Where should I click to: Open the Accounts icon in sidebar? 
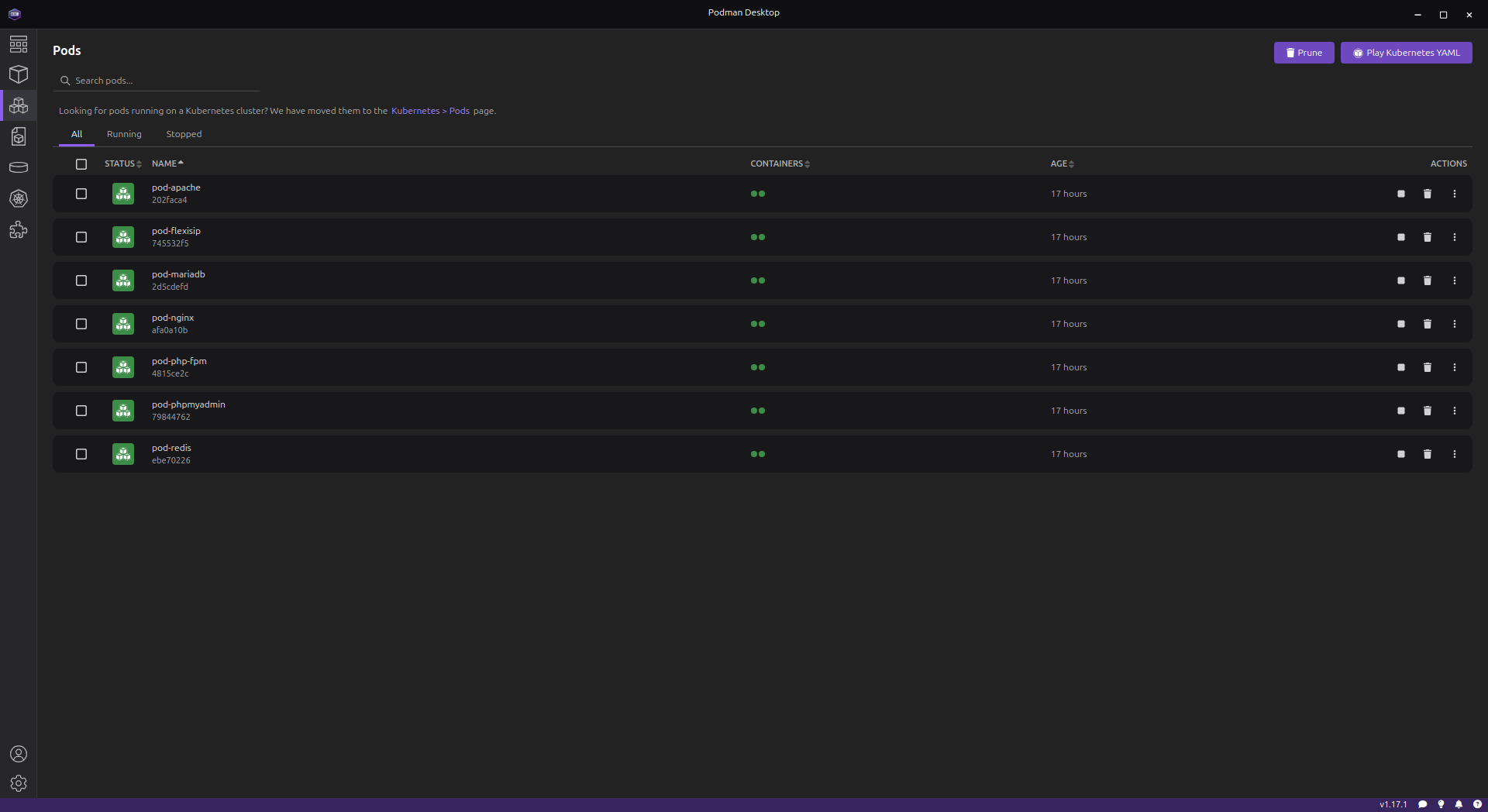point(19,754)
